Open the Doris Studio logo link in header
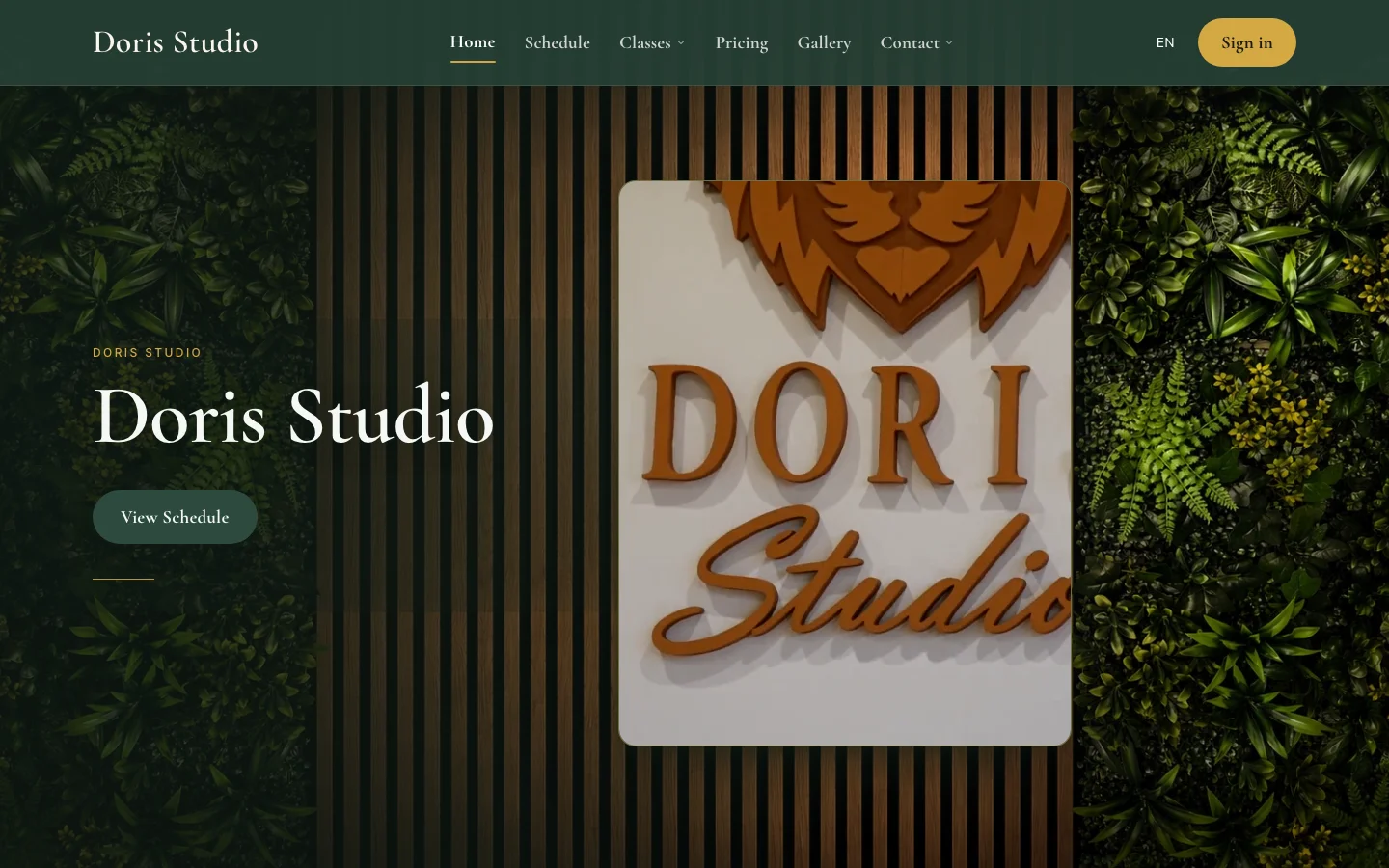The image size is (1389, 868). pyautogui.click(x=176, y=42)
